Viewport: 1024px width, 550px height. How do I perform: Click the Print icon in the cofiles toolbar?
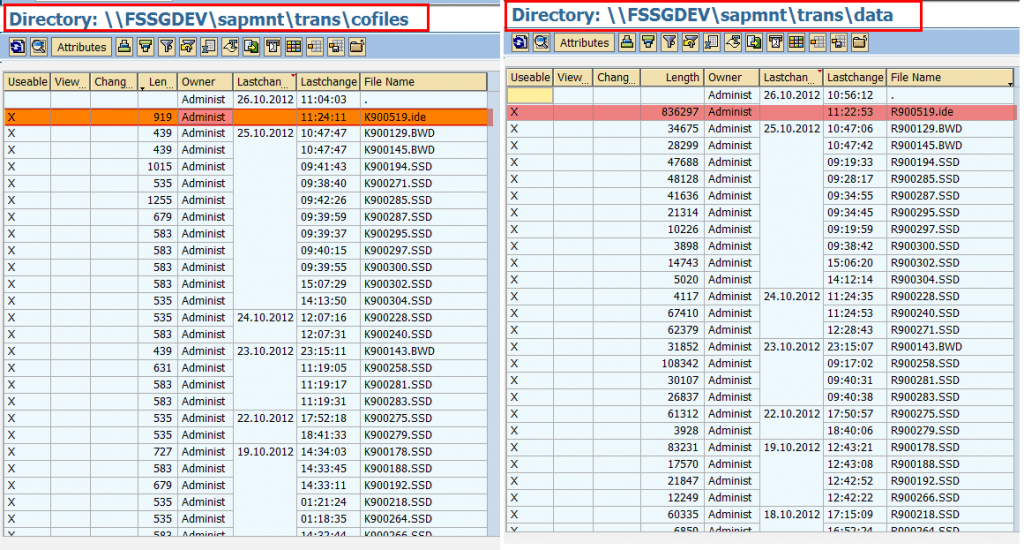click(x=124, y=46)
